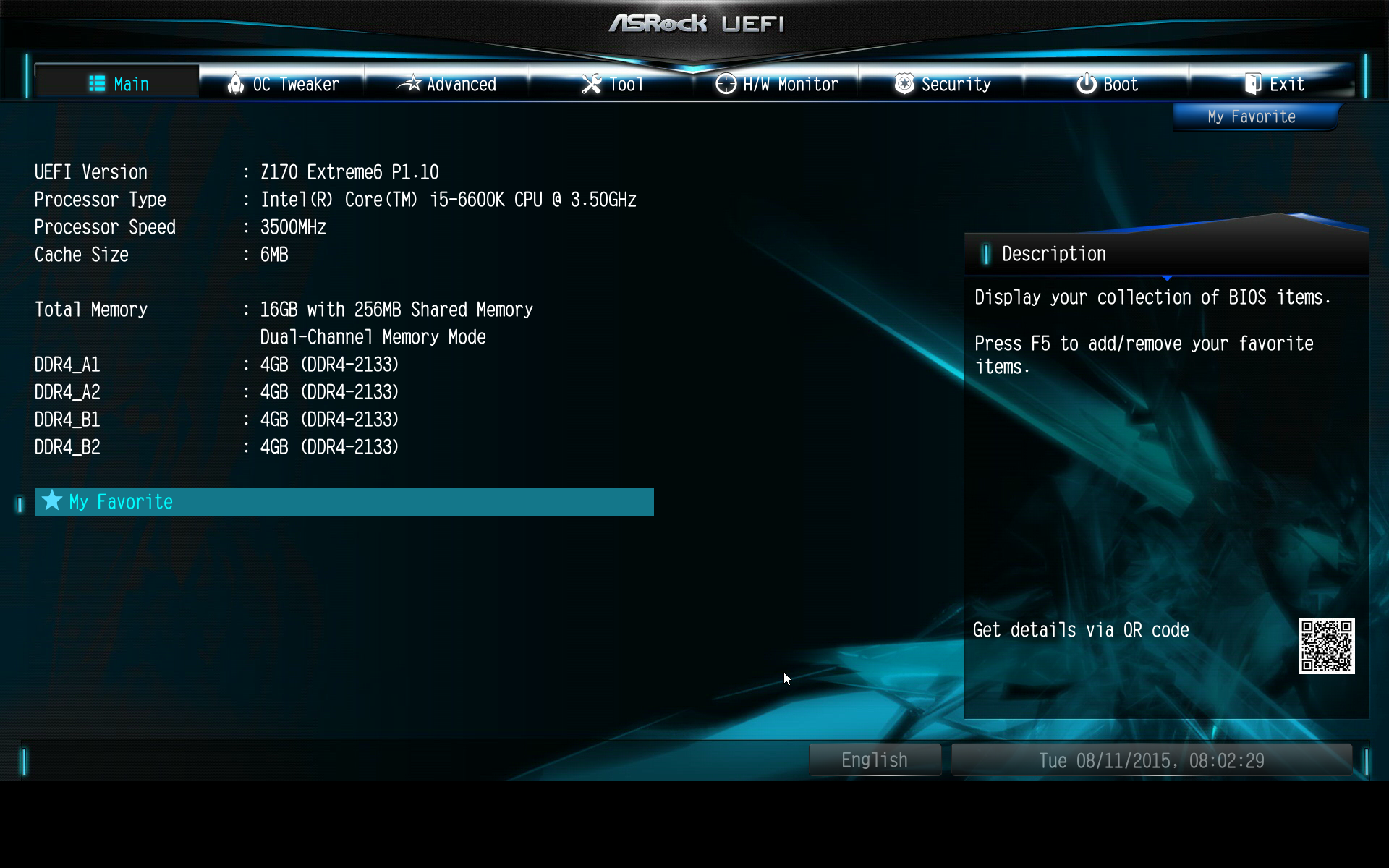Click the Press F5 to add/remove text
Viewport: 1389px width, 868px height.
coord(1144,354)
